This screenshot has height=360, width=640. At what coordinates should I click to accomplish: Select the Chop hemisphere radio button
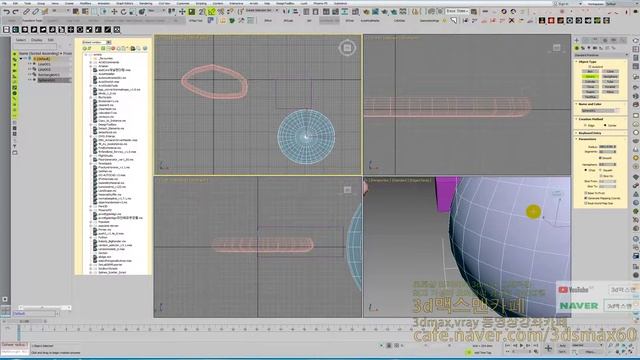[586, 170]
